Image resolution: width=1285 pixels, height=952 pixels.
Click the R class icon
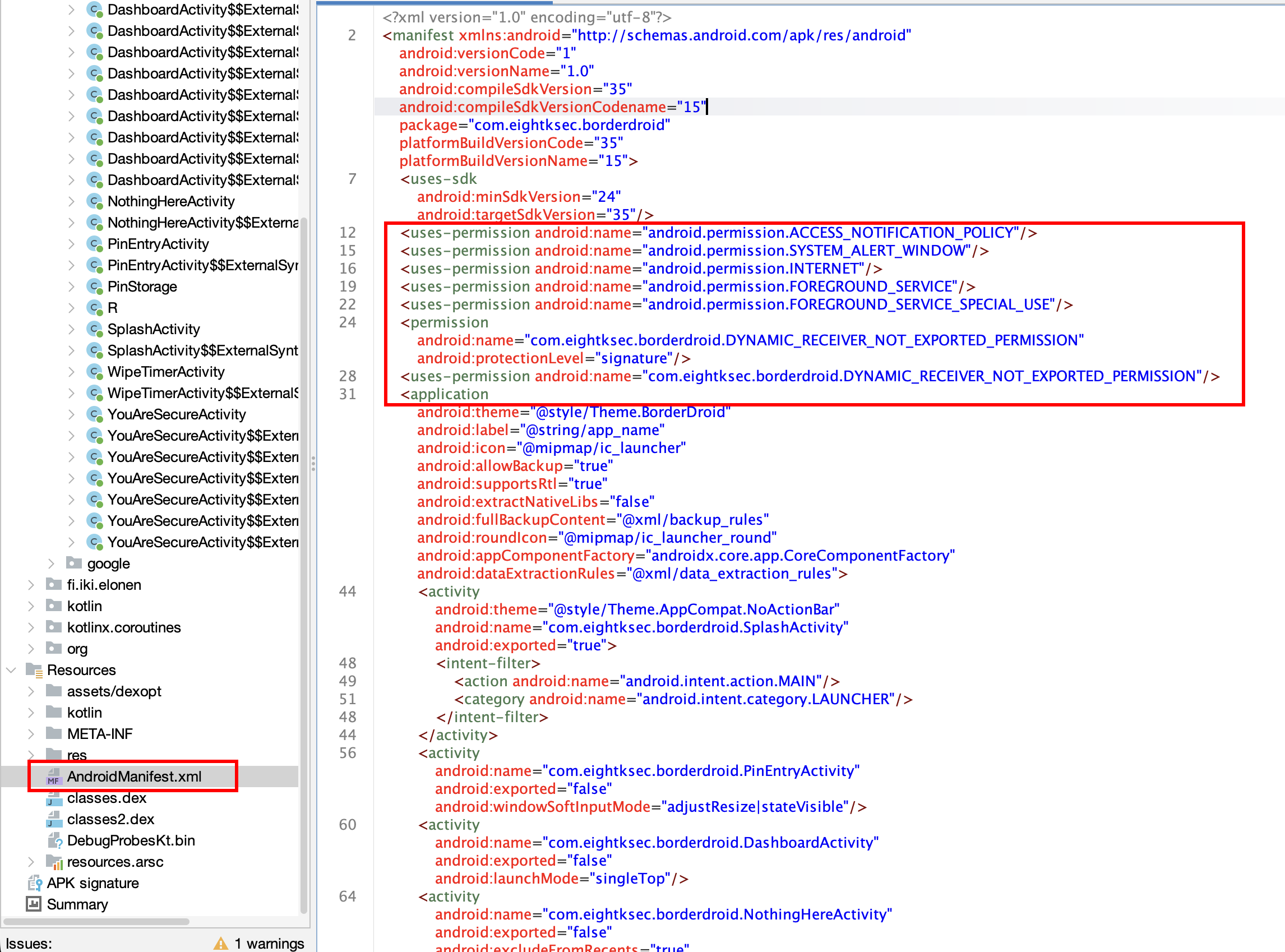(x=95, y=308)
